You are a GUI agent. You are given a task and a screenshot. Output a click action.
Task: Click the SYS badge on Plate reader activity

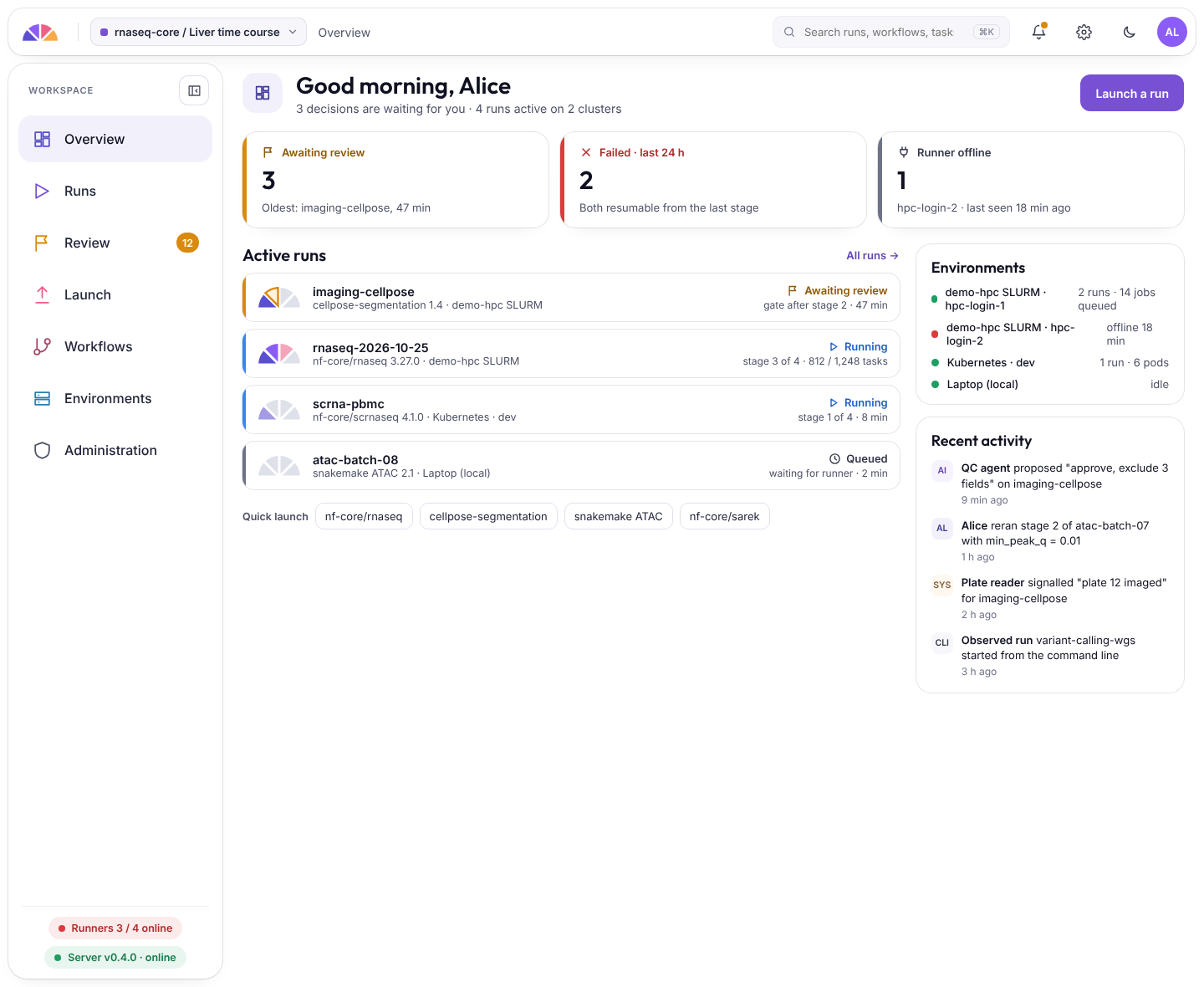tap(942, 586)
